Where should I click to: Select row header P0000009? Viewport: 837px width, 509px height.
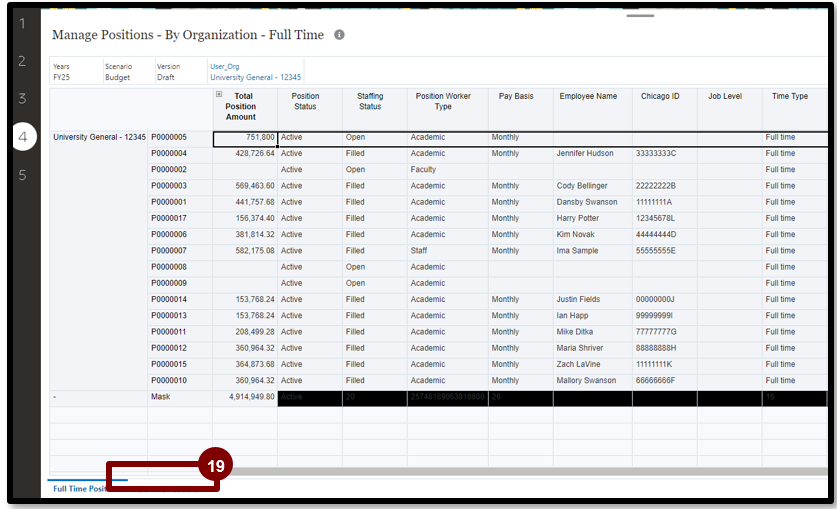coord(180,283)
